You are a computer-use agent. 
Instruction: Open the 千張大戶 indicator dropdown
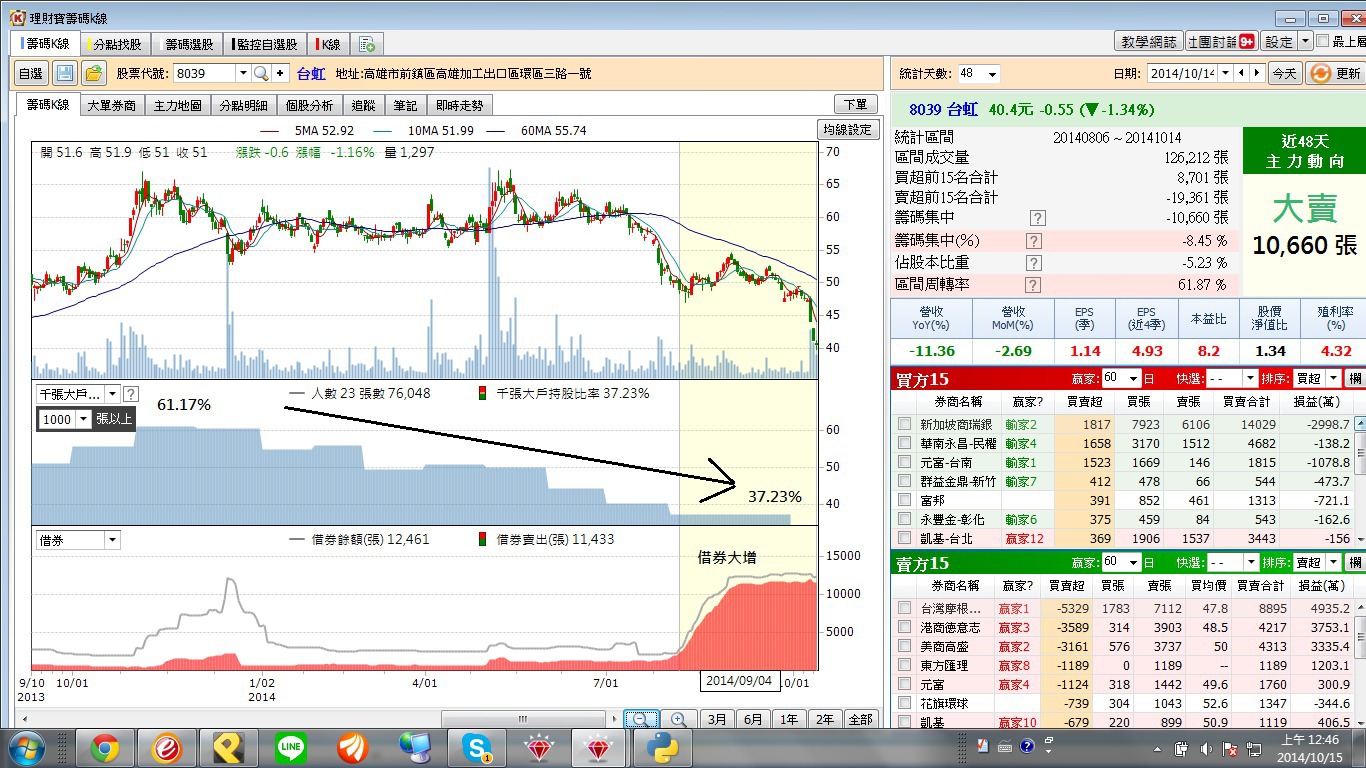pos(113,394)
